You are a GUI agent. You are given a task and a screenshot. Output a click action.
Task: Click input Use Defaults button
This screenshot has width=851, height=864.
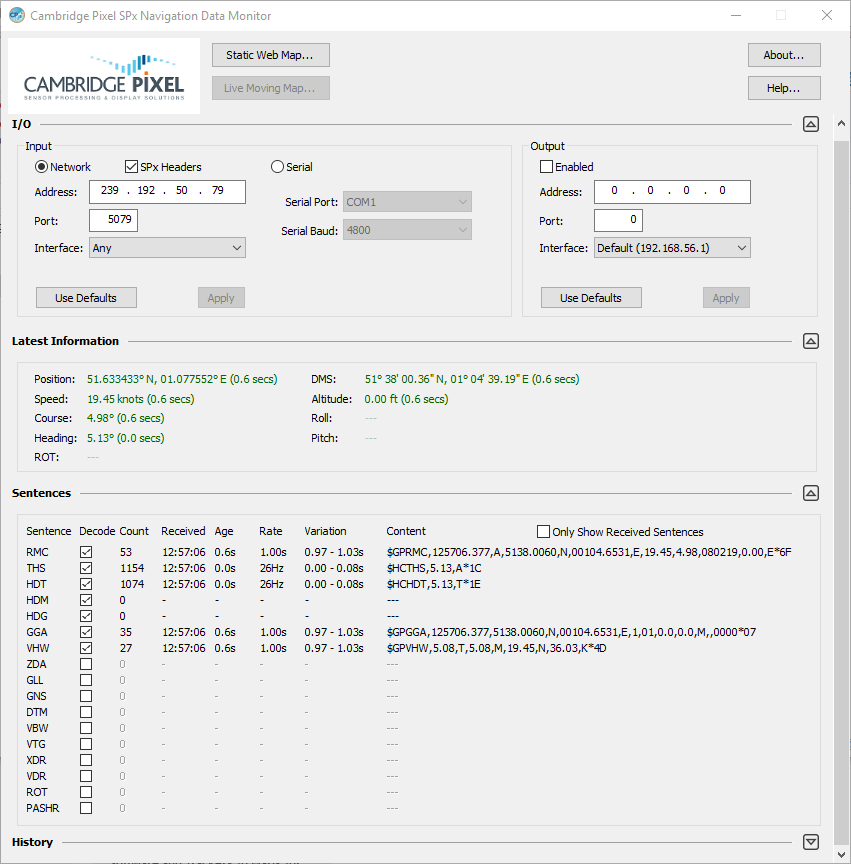pos(86,298)
